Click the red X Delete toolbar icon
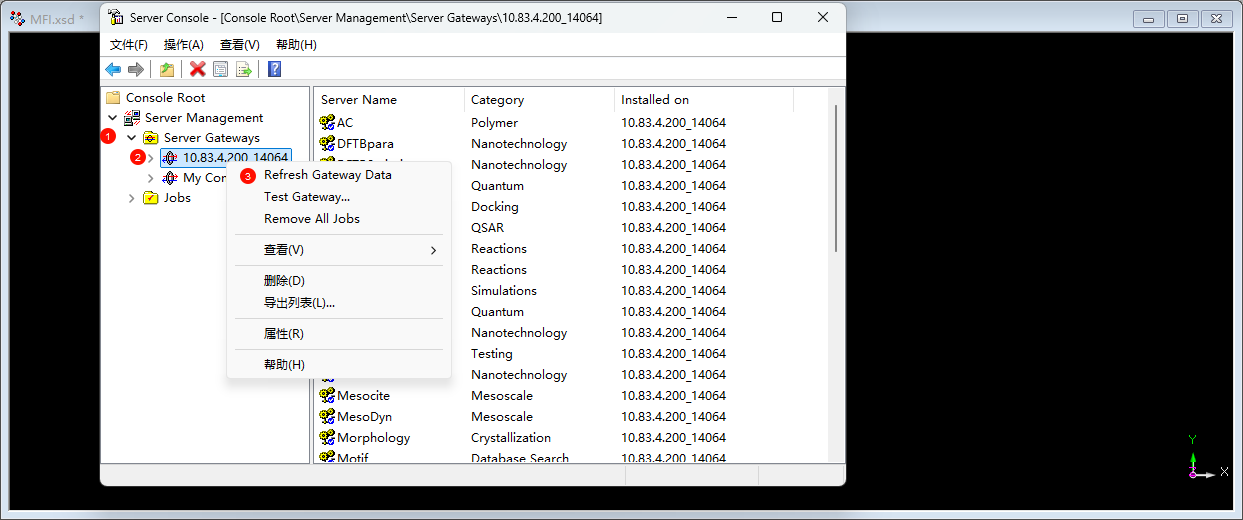 (x=198, y=69)
